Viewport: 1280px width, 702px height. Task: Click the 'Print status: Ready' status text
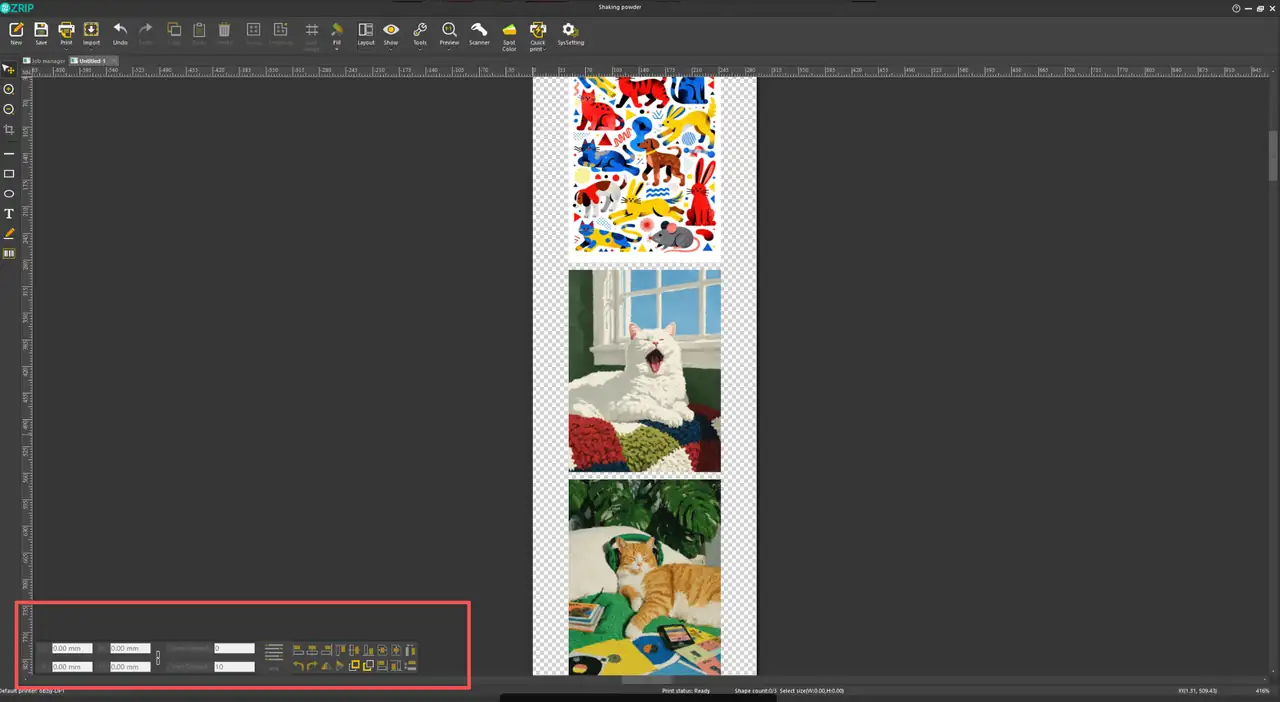pos(686,691)
